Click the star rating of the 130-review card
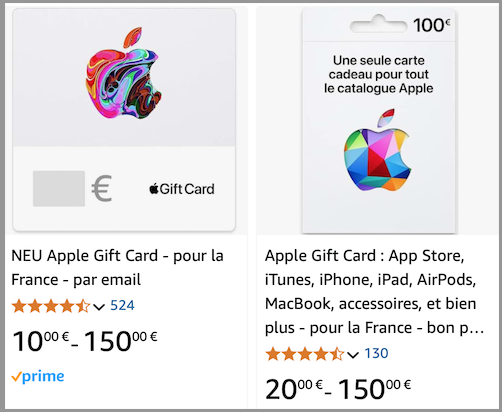Viewport: 502px width, 412px height. (x=304, y=354)
